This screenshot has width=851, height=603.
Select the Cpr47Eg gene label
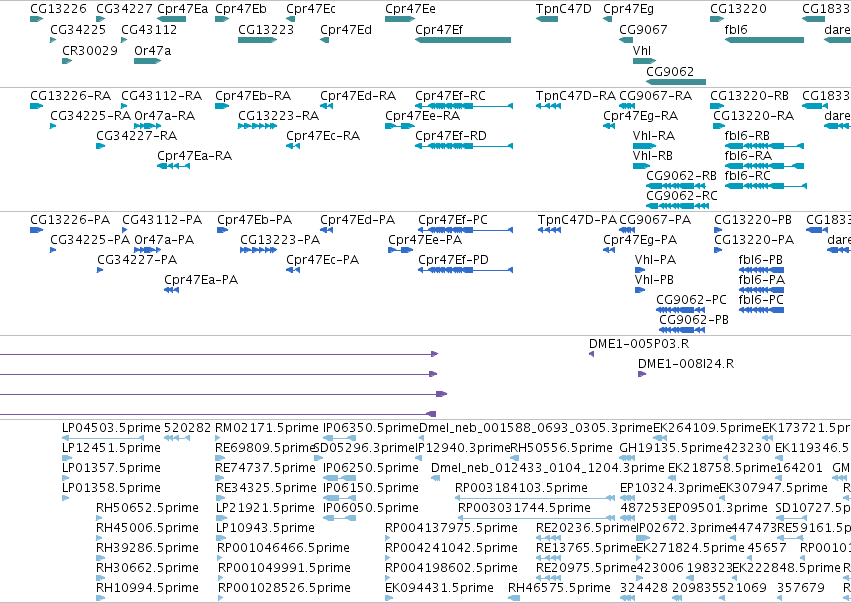pyautogui.click(x=628, y=9)
